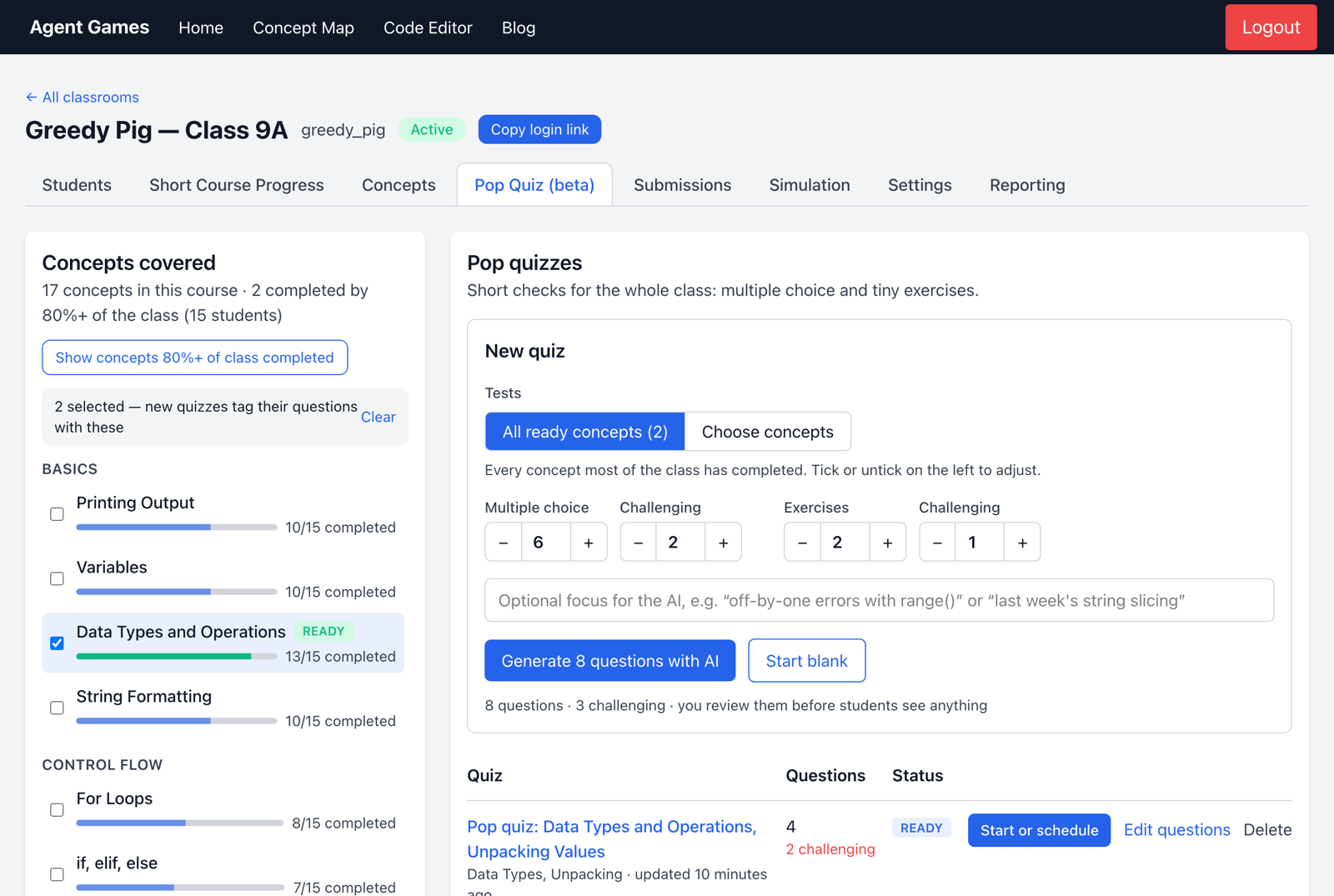Copy the classroom login link
Viewport: 1334px width, 896px height.
coord(539,129)
